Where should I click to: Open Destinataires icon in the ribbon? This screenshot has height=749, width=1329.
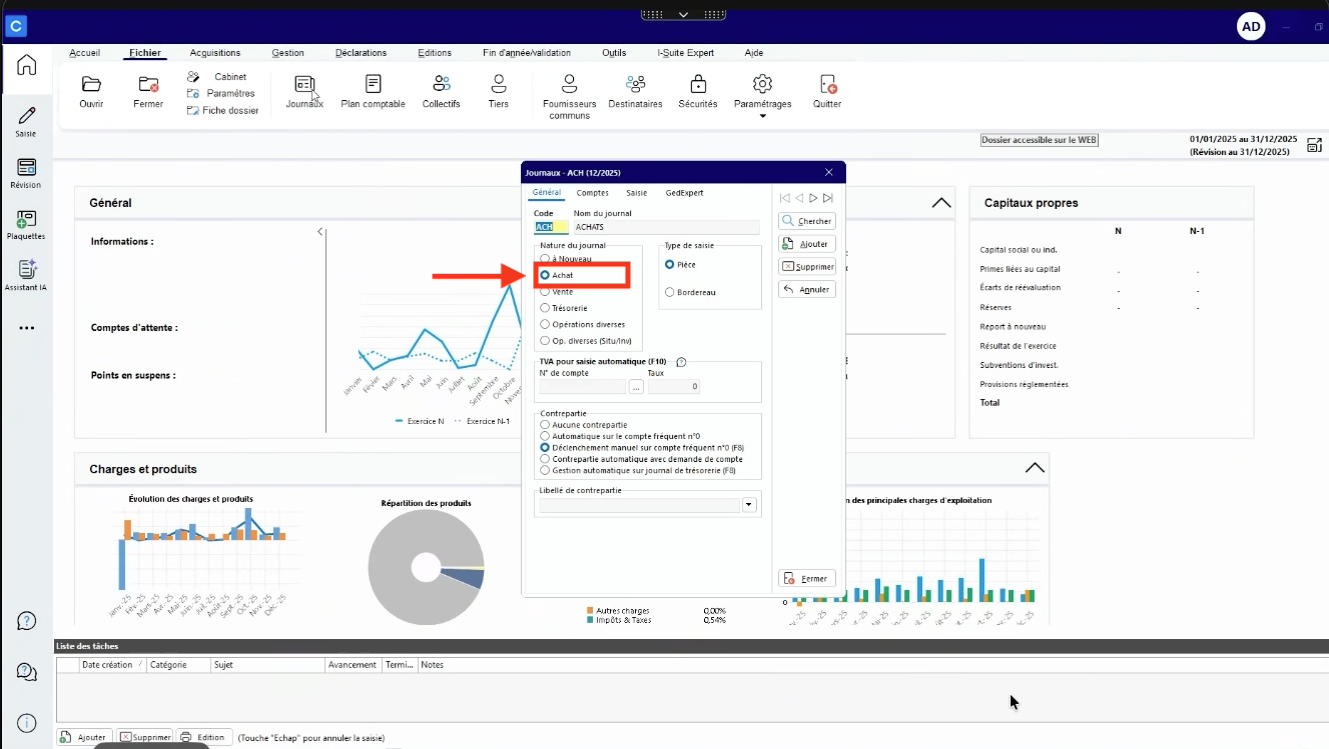[x=635, y=91]
